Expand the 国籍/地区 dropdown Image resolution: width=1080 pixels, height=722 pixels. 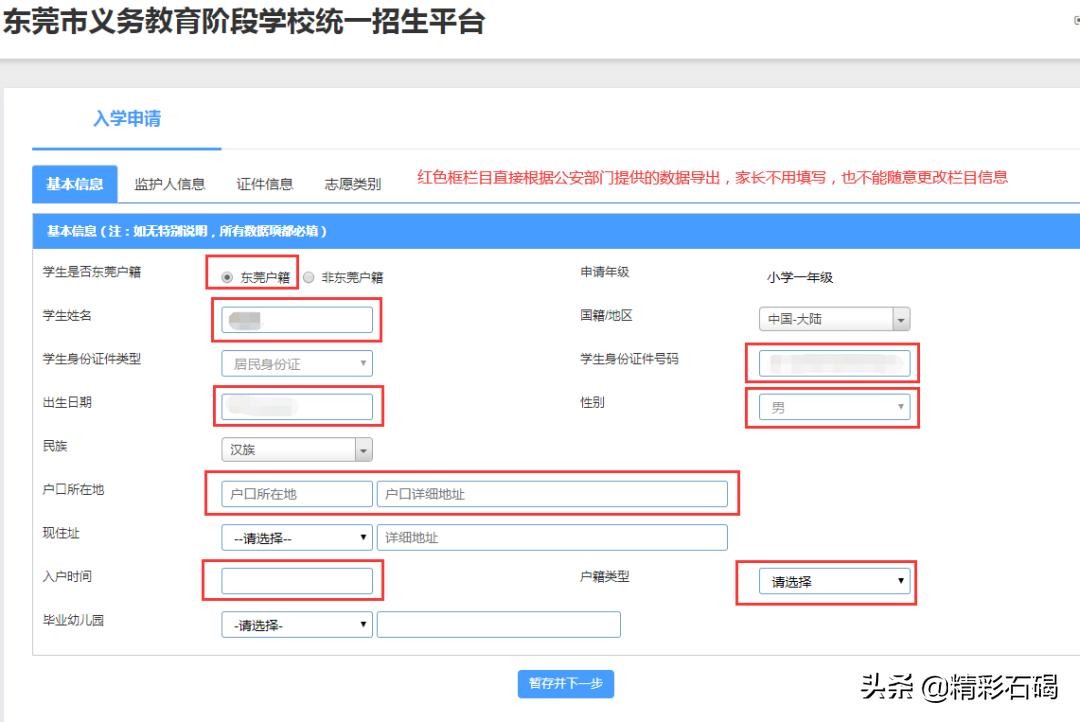click(x=834, y=320)
